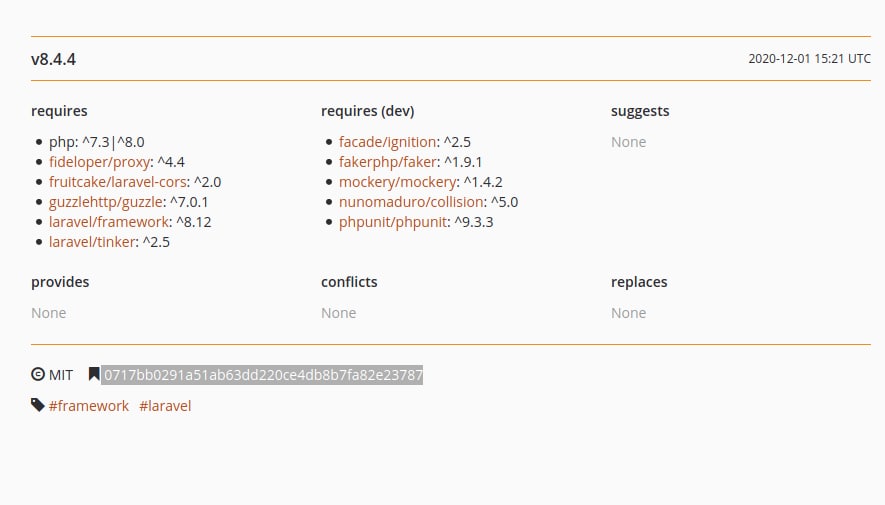Click the bookmark reference icon before the hash
Viewport: 885px width, 505px height.
[94, 375]
